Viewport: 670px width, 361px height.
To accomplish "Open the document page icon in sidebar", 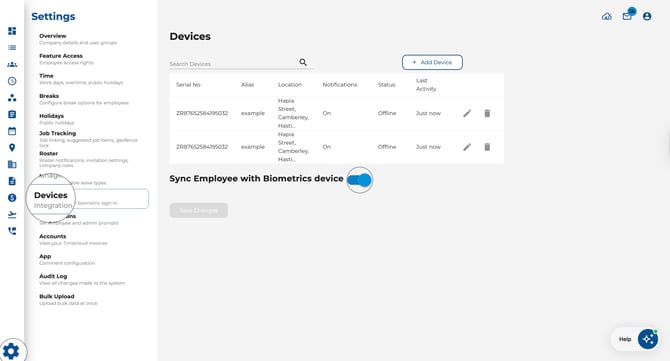I will (12, 181).
